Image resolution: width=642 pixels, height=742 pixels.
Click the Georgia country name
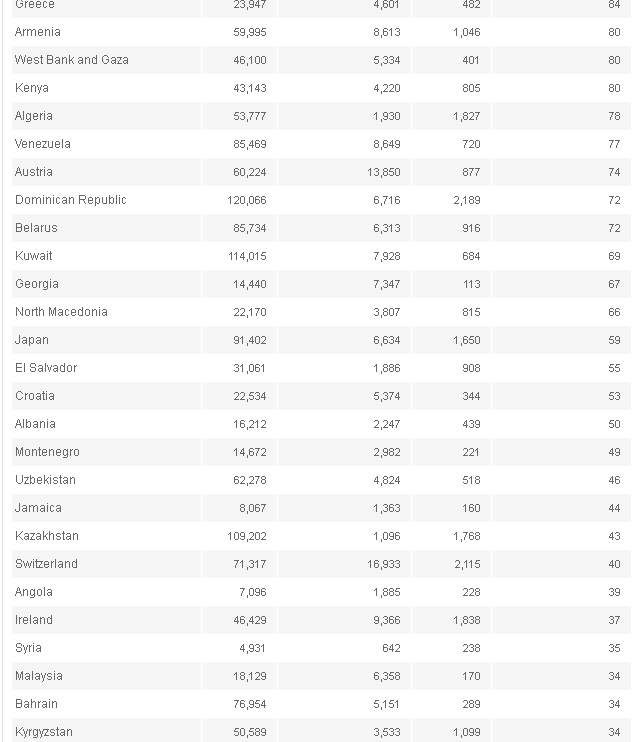tap(37, 284)
